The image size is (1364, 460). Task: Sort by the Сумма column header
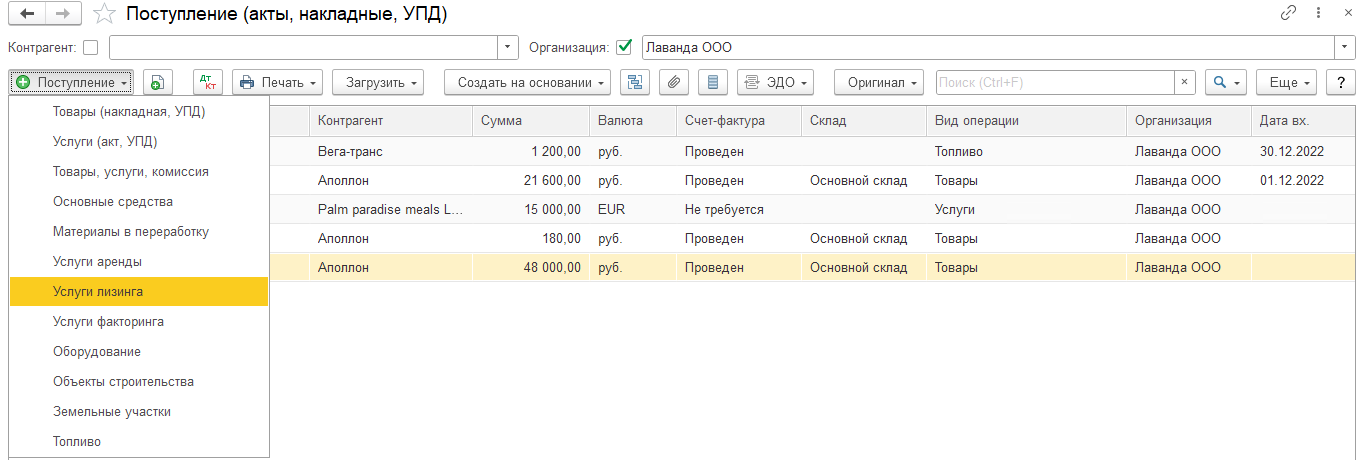(530, 120)
